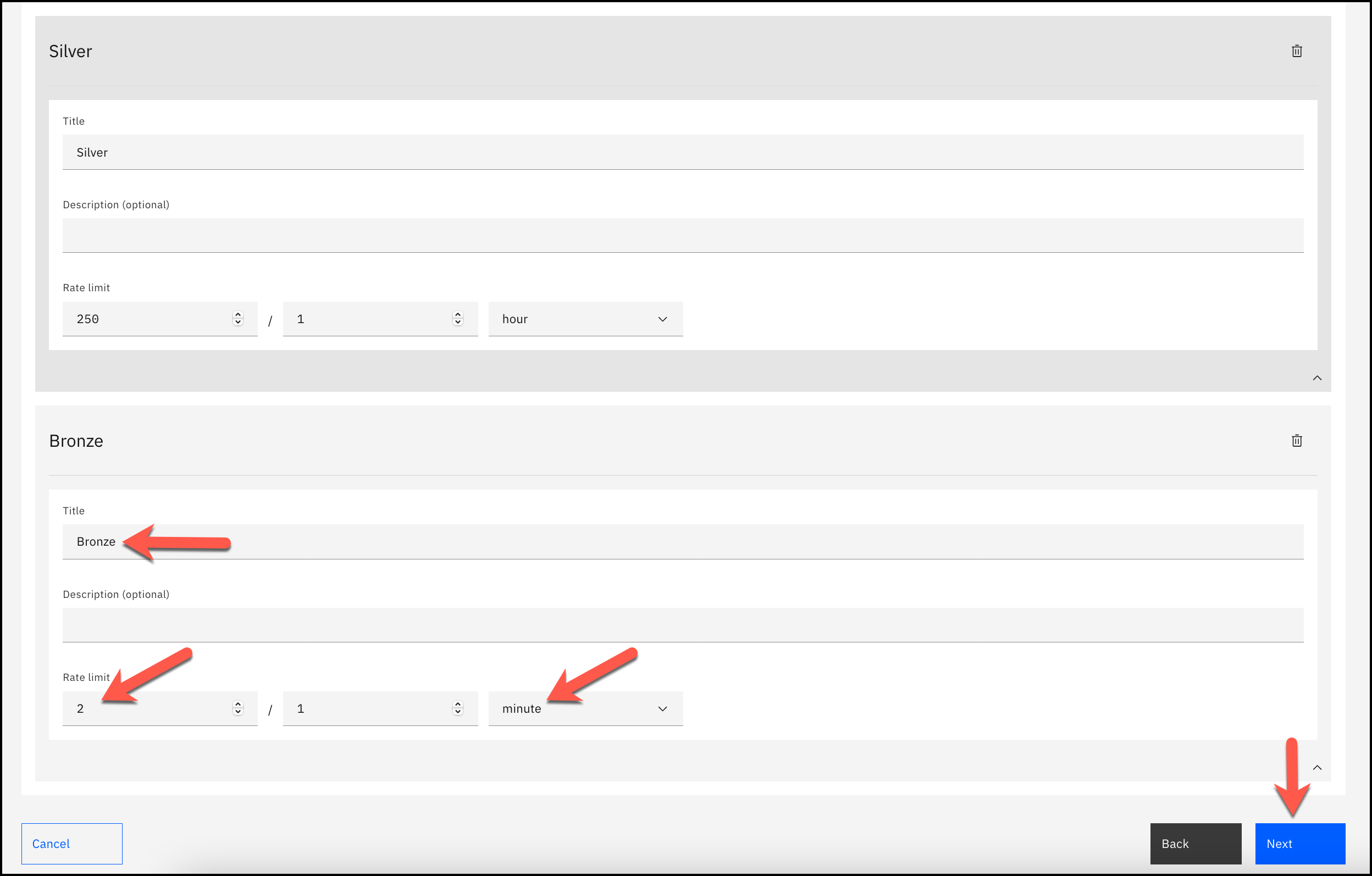Click the Bronze Description optional field

[x=683, y=626]
